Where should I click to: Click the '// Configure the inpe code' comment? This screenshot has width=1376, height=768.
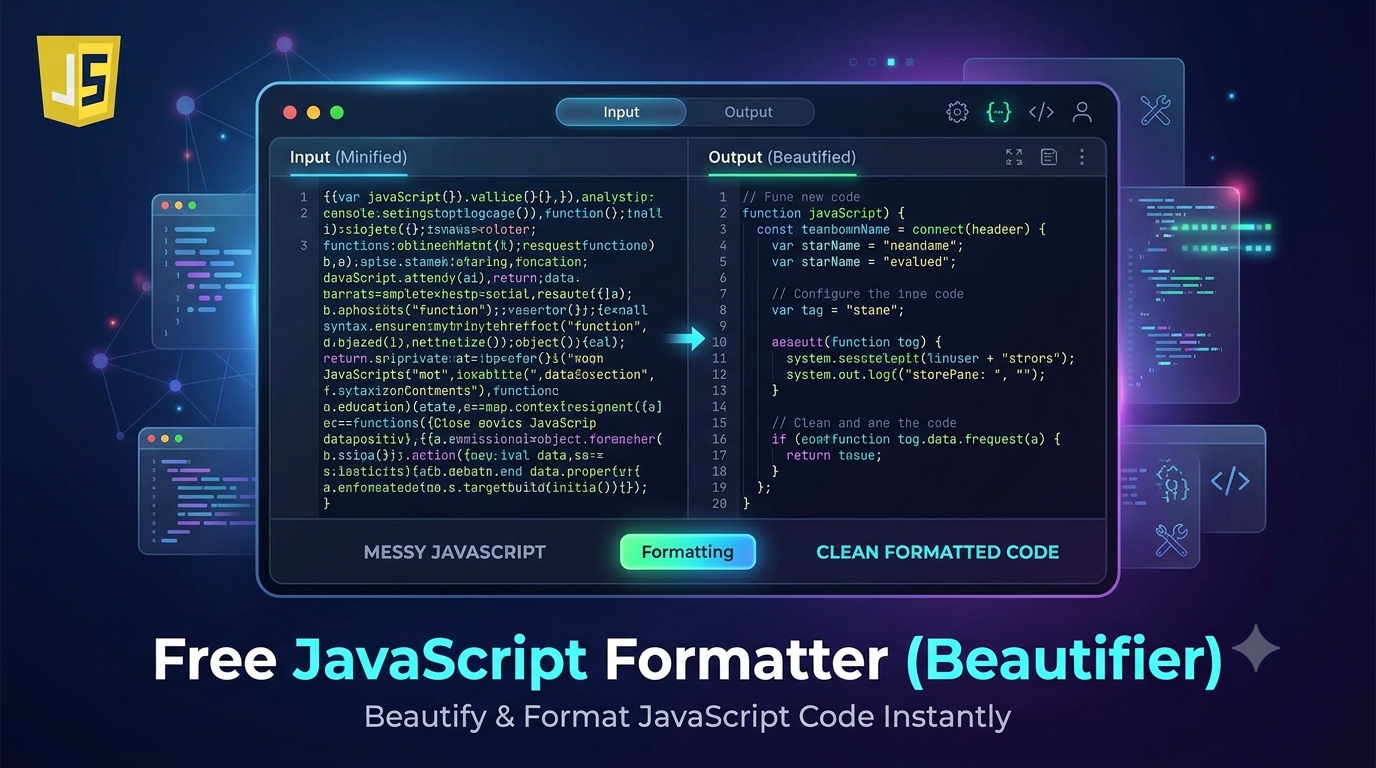click(x=868, y=294)
